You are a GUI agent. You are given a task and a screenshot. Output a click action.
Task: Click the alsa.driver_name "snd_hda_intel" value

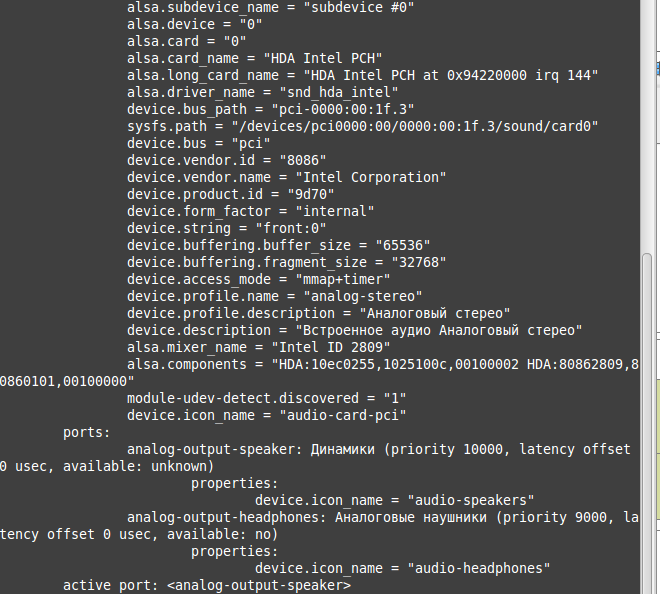(349, 92)
